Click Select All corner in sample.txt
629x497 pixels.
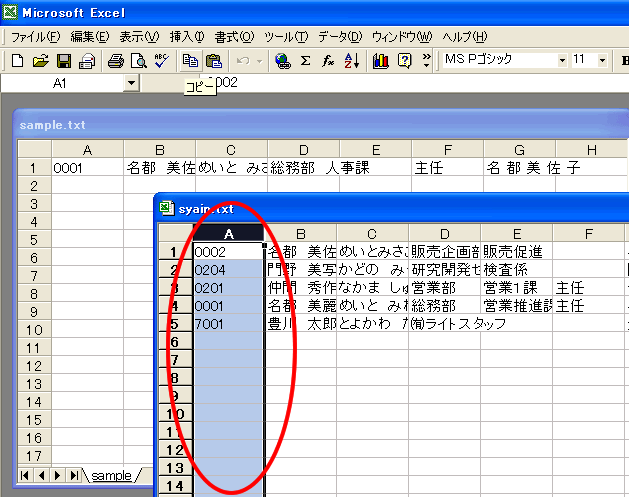click(34, 149)
